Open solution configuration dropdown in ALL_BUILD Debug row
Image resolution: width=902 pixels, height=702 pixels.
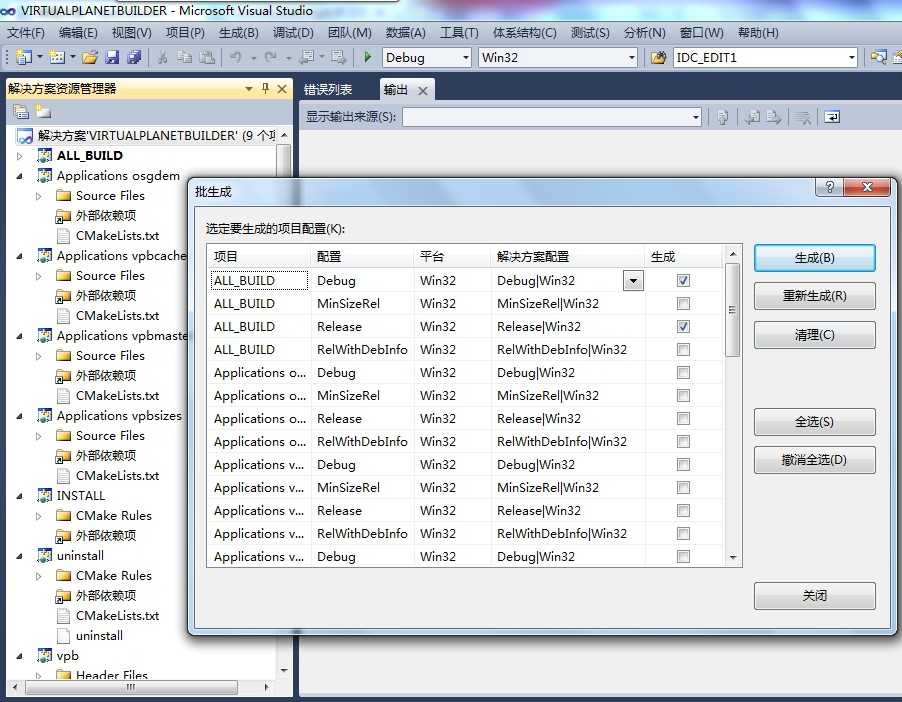[633, 281]
